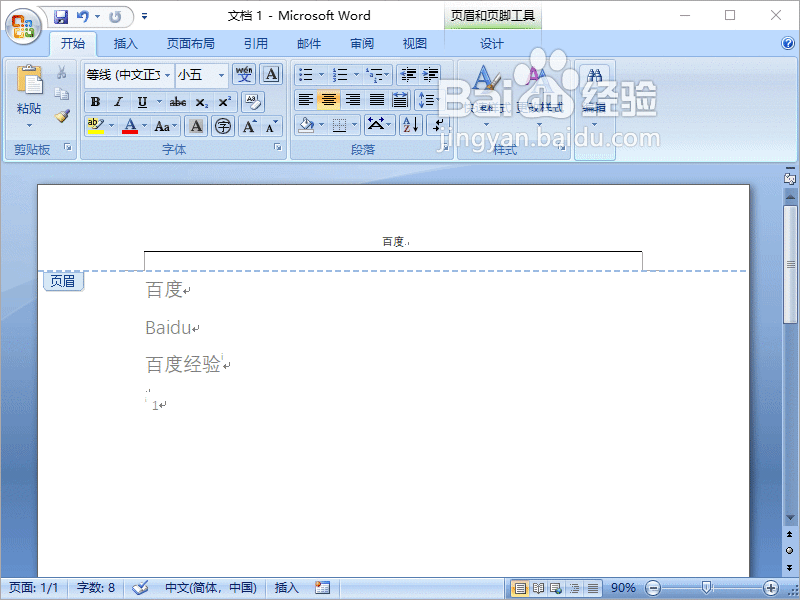Viewport: 800px width, 600px height.
Task: Align text right
Action: (353, 99)
